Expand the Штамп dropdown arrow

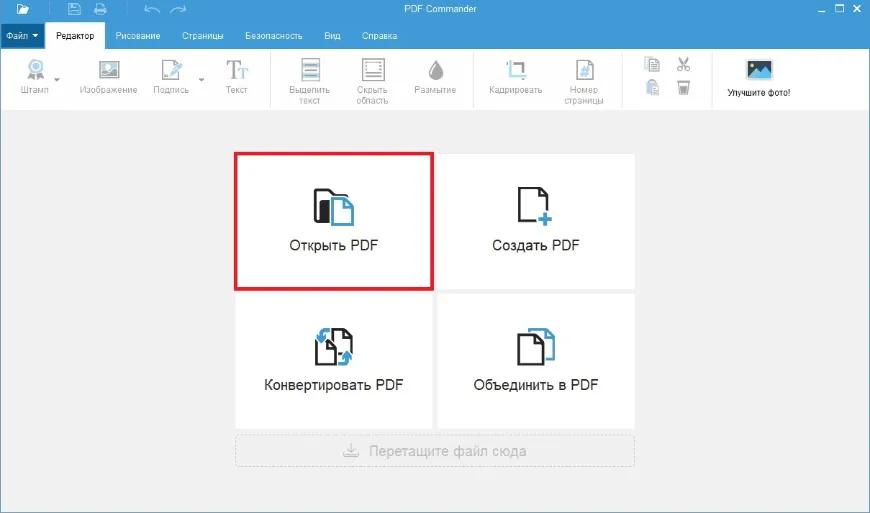coord(57,79)
